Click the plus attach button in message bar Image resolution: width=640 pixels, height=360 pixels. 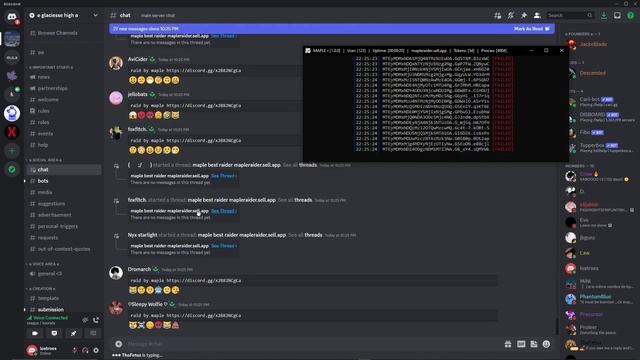coord(118,344)
